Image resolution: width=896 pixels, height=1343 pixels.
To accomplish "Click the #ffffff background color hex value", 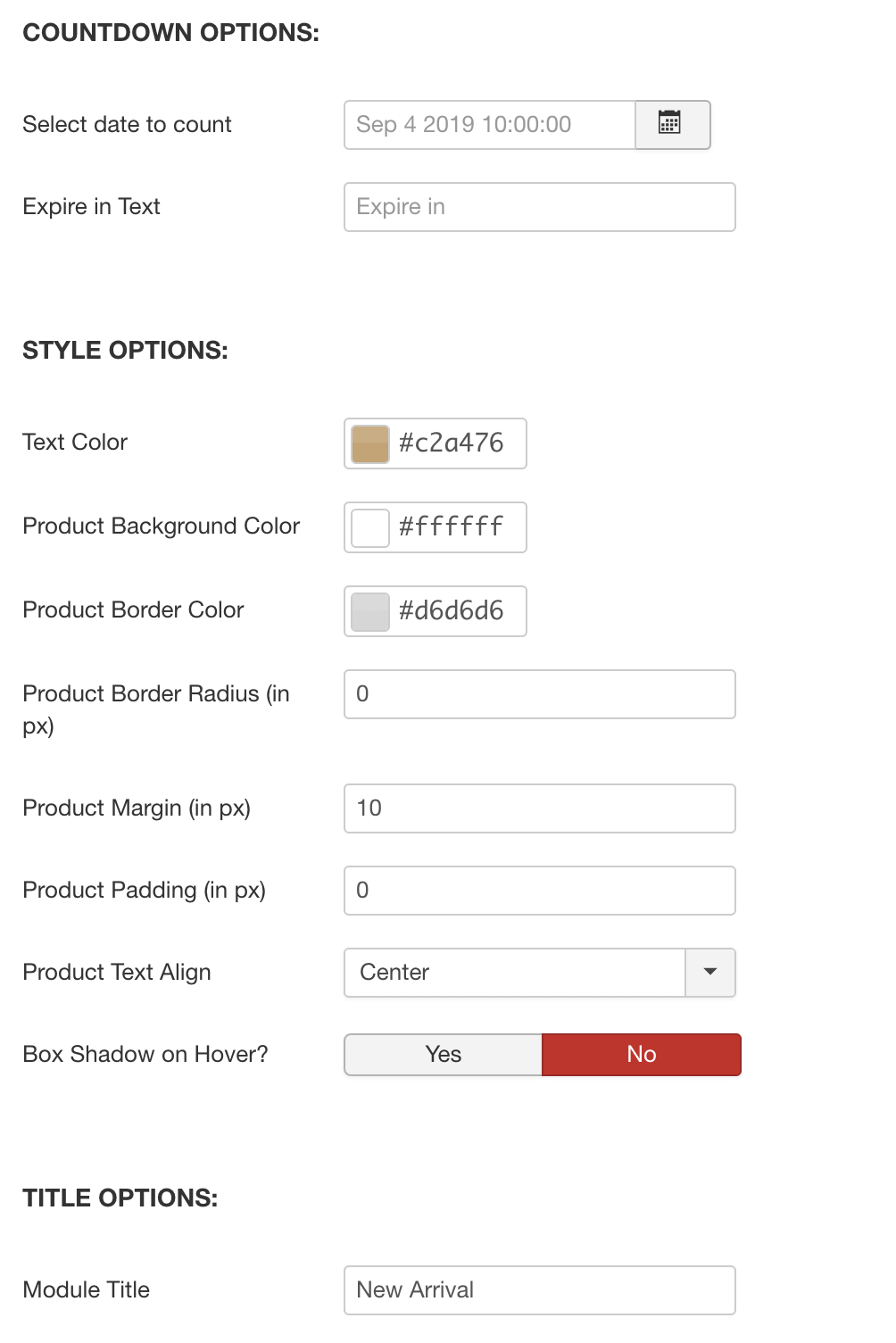I will point(452,526).
